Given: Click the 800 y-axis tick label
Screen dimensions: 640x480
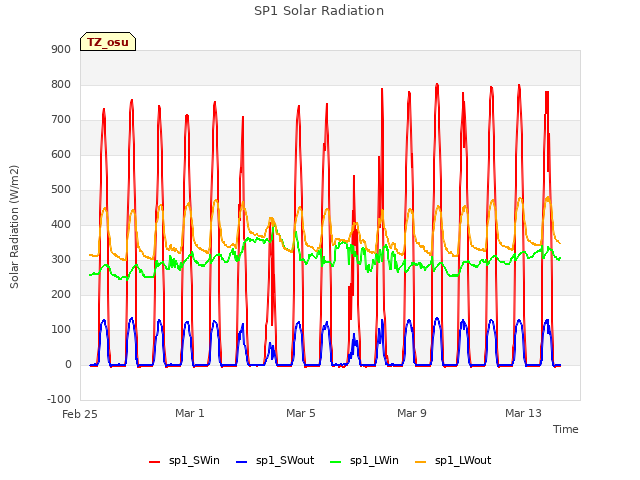Looking at the screenshot, I should pos(61,85).
